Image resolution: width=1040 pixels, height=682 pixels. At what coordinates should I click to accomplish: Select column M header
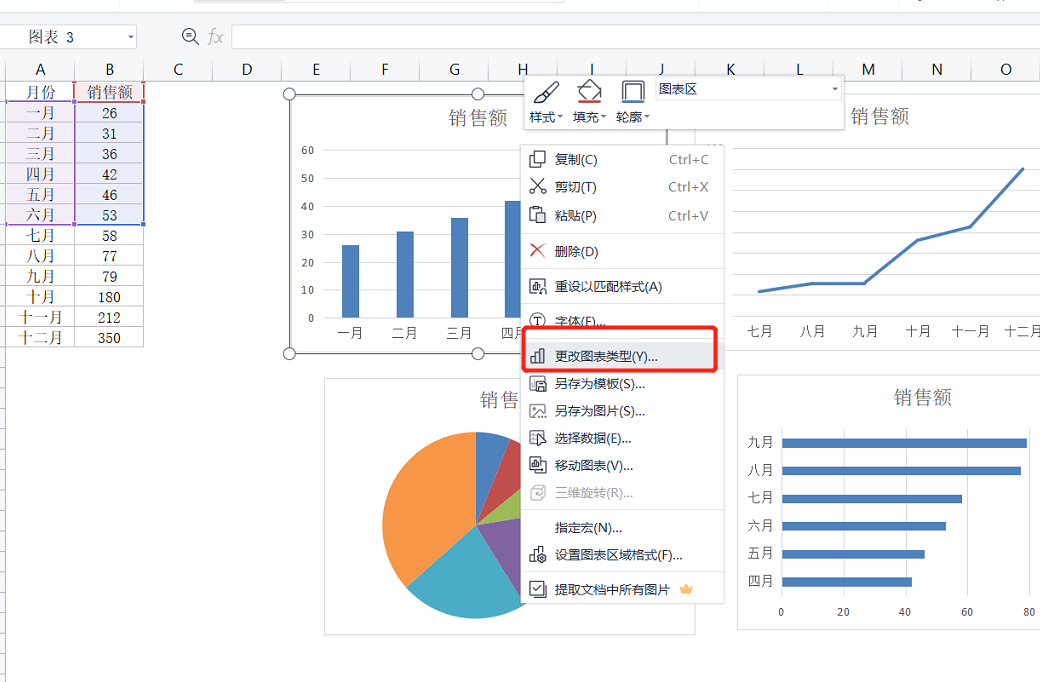(x=868, y=70)
